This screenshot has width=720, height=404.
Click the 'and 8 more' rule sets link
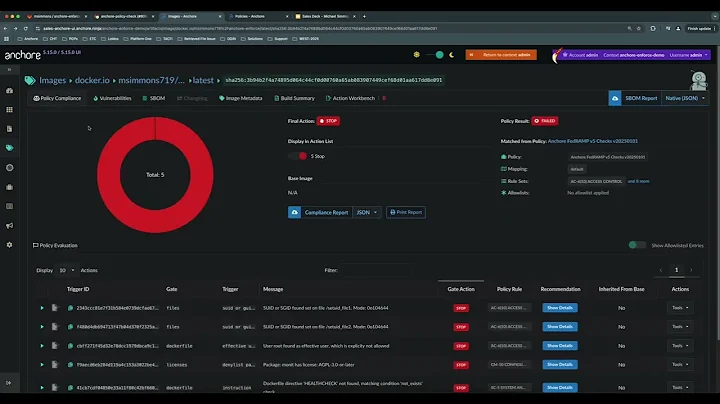coord(639,181)
